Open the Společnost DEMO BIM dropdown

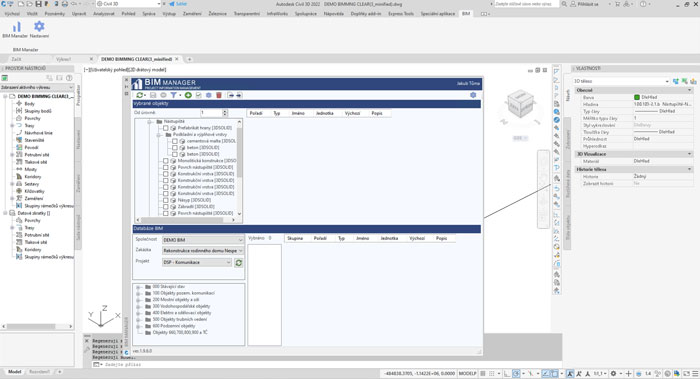click(x=203, y=240)
